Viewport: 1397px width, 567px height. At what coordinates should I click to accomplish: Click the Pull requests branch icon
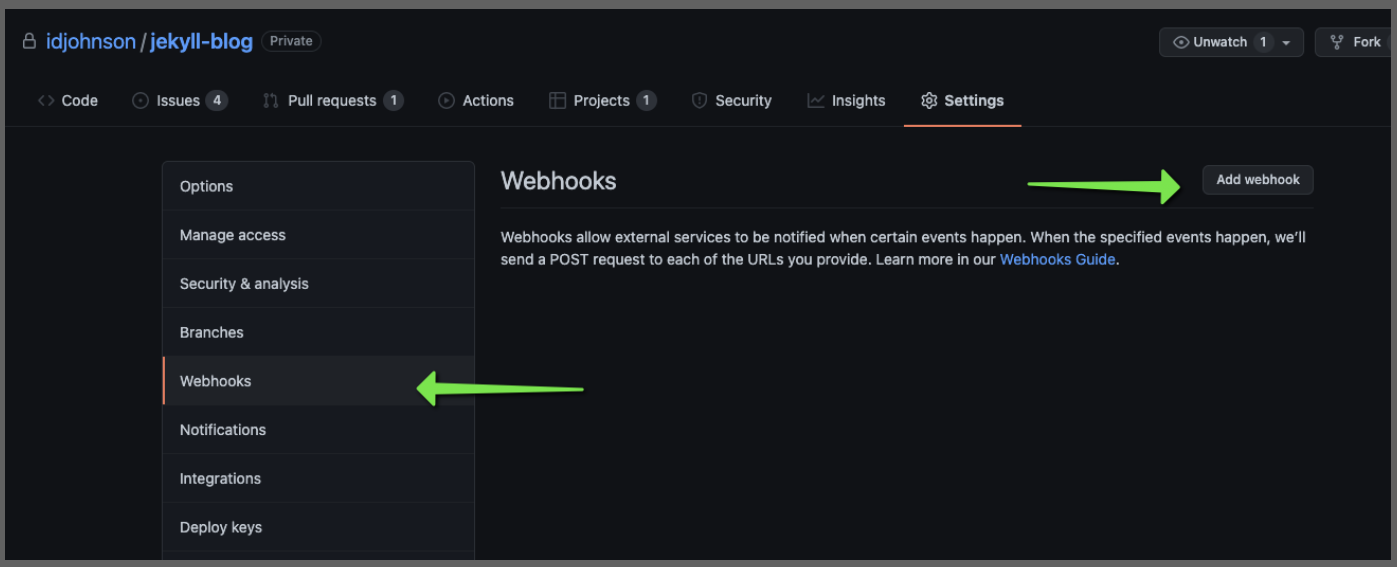tap(271, 100)
